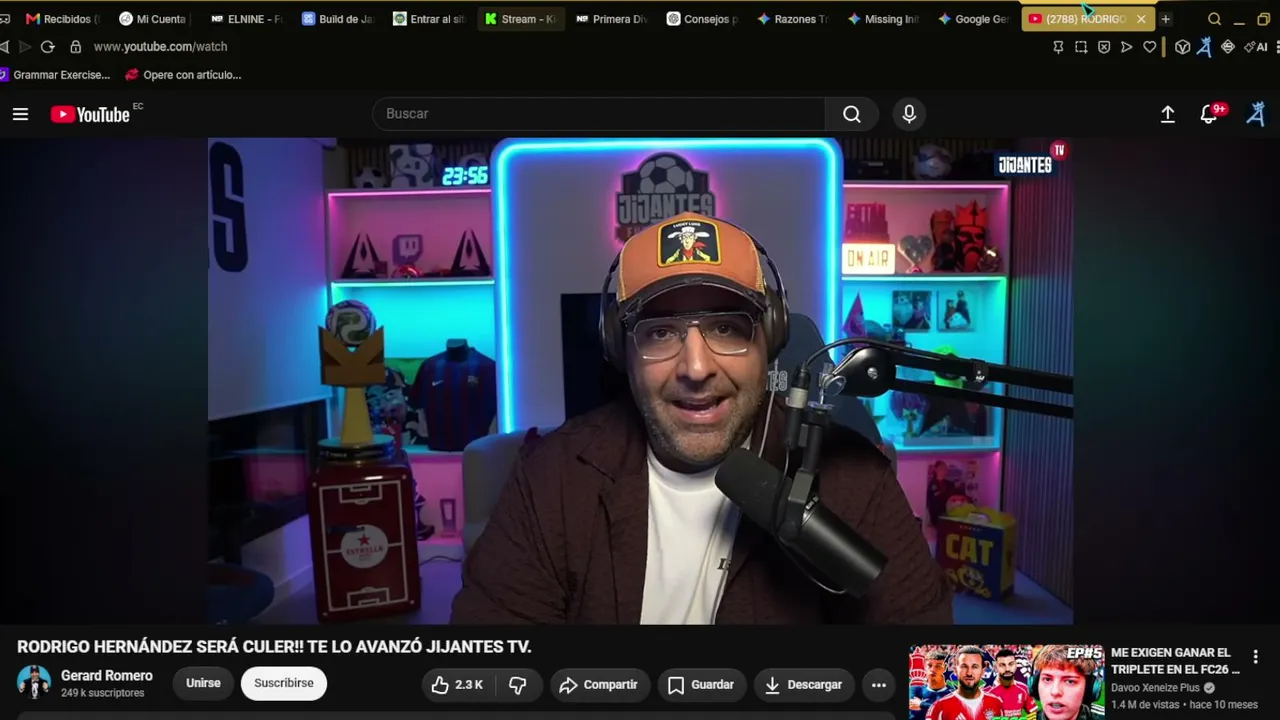Open 'ME EXIGEN GANAR EL TRIPLETE' video title
Screen dimensions: 1280x720
pos(1175,661)
